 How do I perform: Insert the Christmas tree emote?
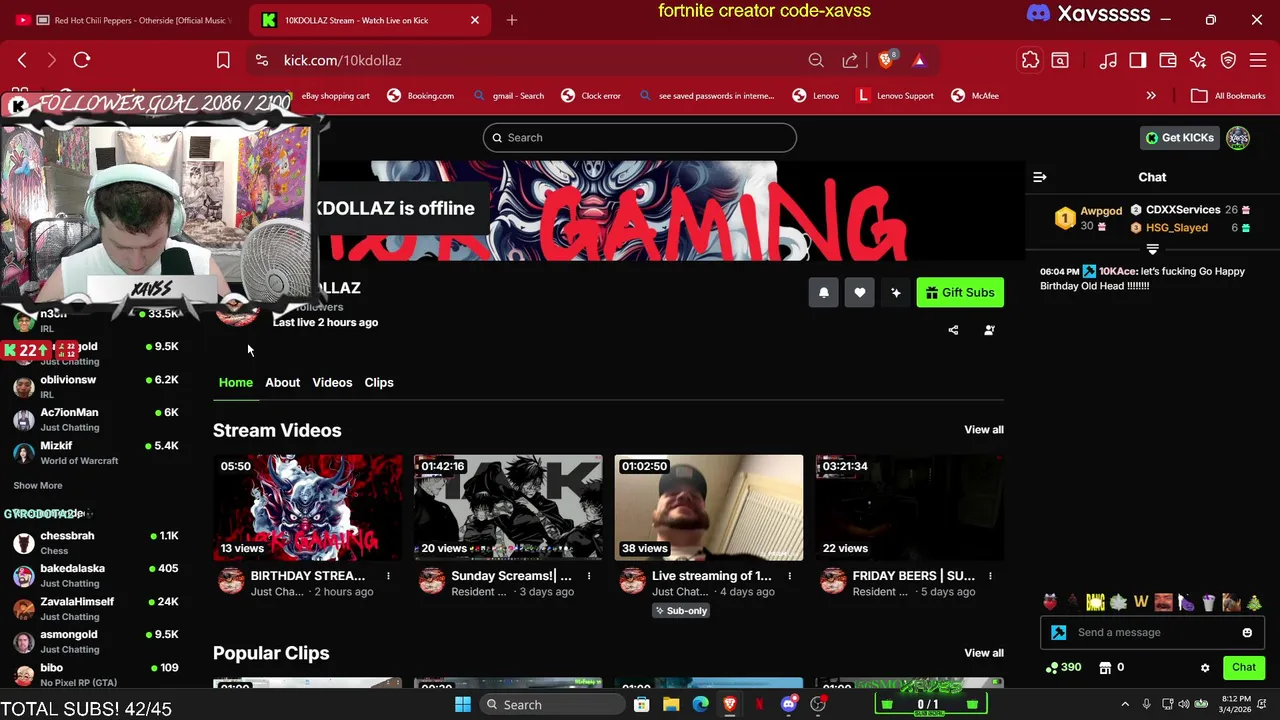tap(1254, 602)
